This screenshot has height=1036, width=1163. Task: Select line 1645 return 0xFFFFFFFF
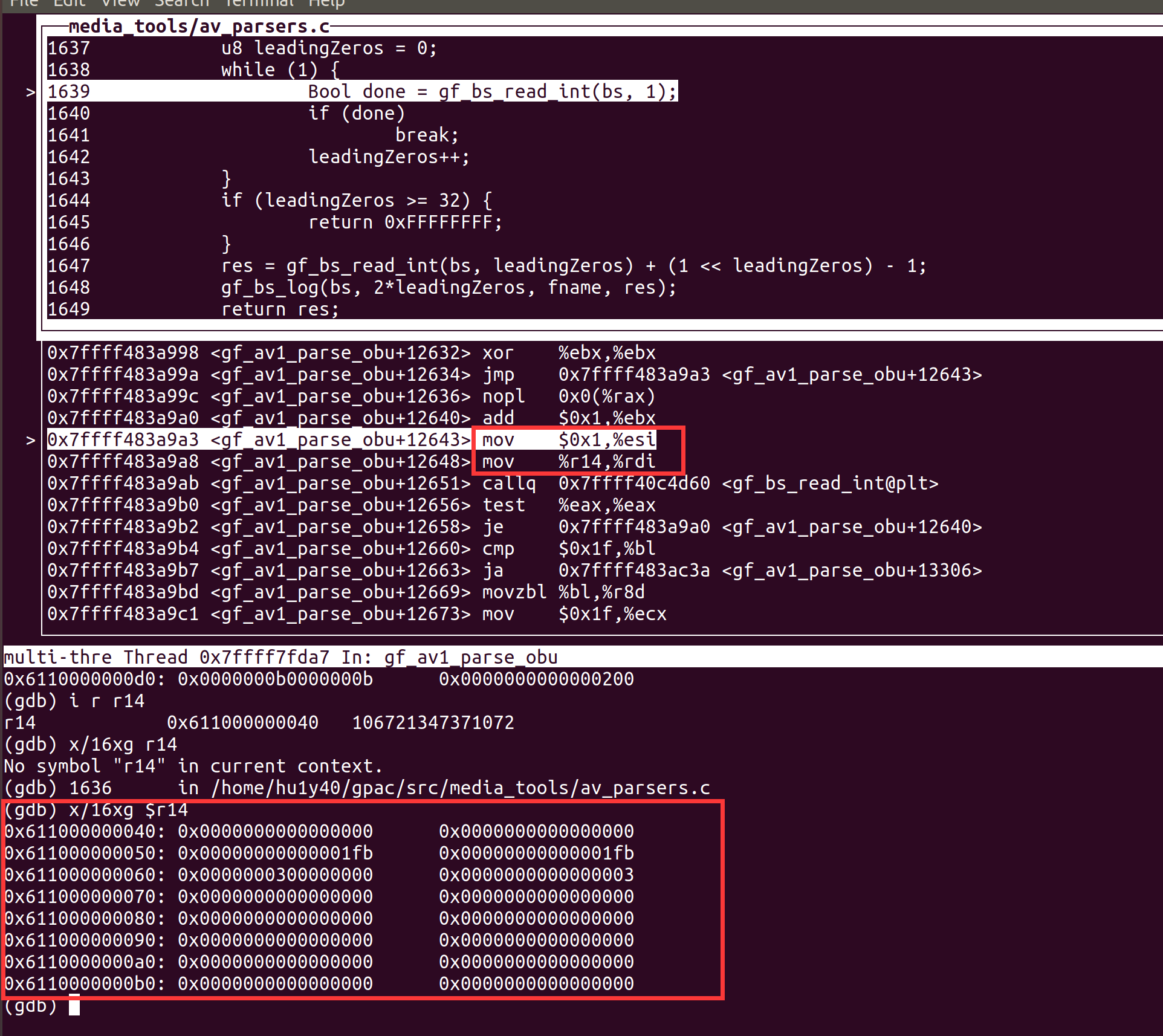tap(274, 222)
